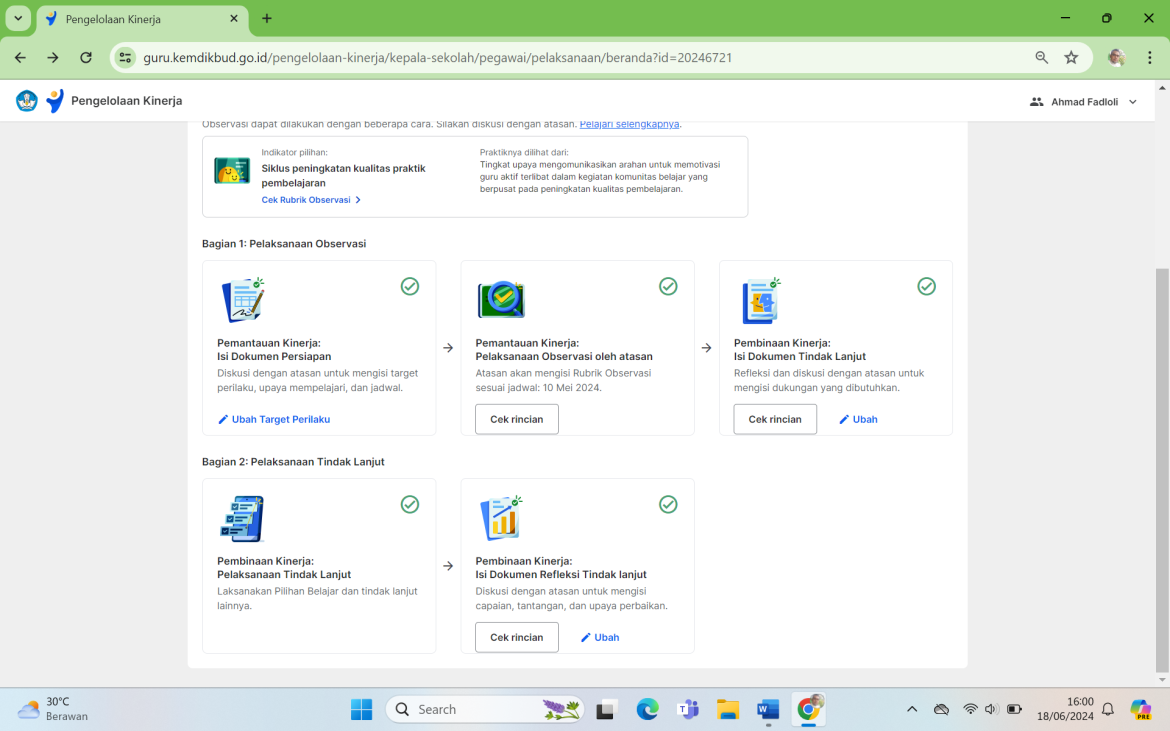
Task: Click the Refleksi Tindak Lanjut chart illustration
Action: [x=501, y=518]
